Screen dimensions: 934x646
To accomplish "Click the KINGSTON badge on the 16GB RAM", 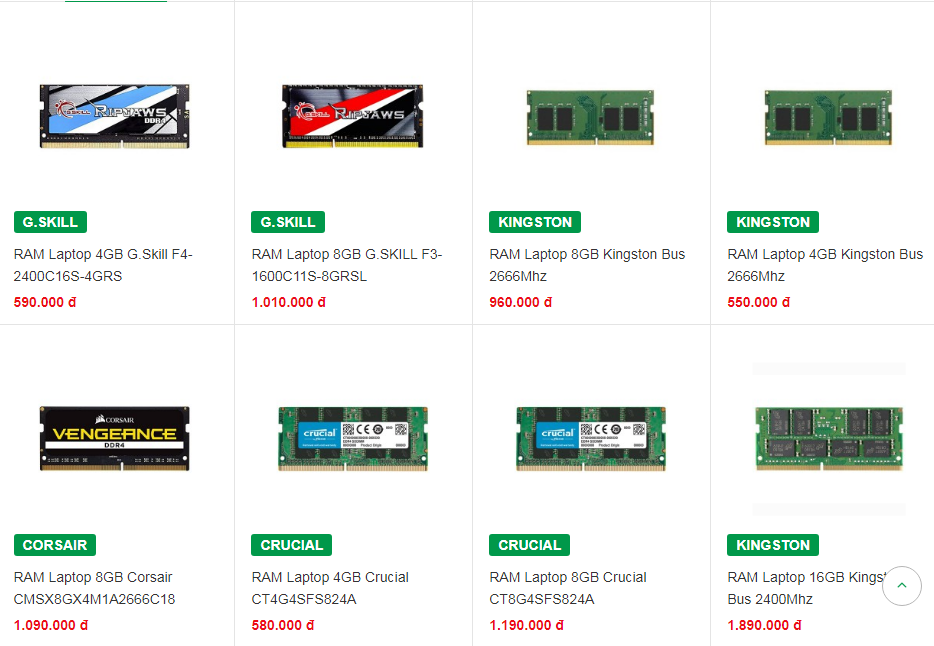I will 773,545.
